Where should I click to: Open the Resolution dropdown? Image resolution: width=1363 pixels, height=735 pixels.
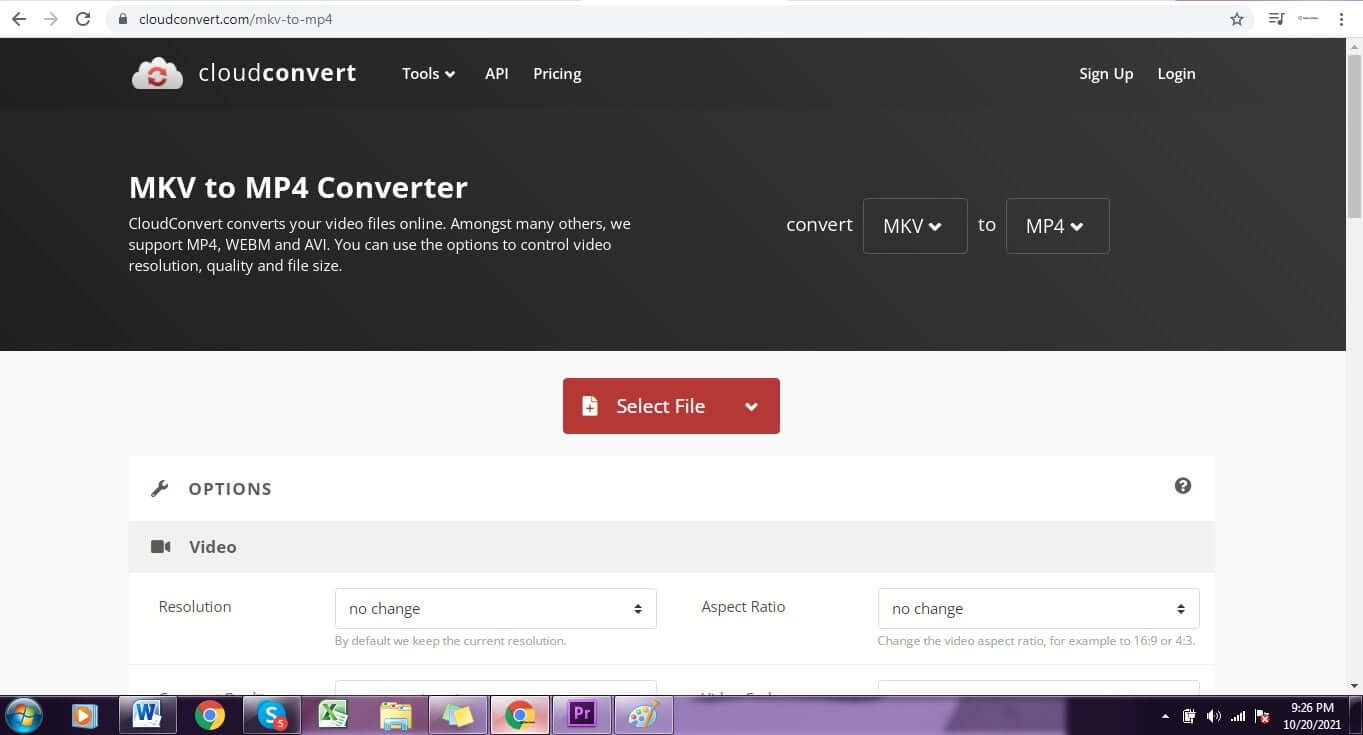495,608
